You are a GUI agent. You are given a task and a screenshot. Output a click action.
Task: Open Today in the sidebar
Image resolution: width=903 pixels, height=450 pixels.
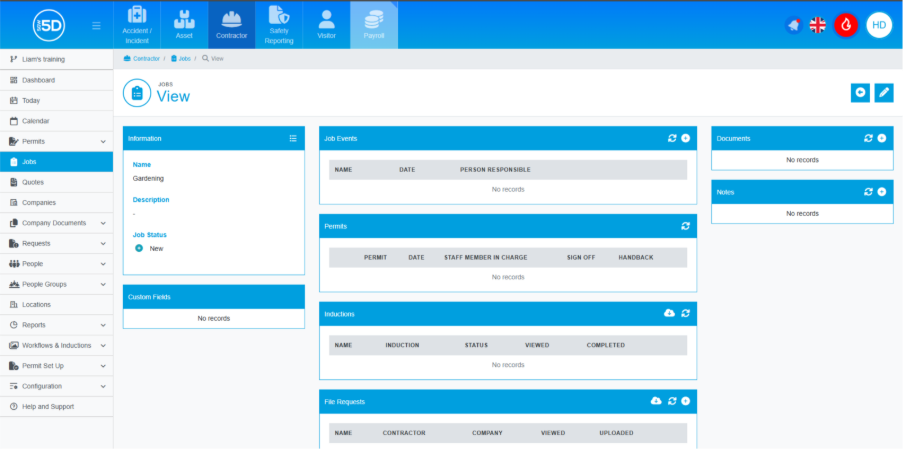click(x=56, y=100)
